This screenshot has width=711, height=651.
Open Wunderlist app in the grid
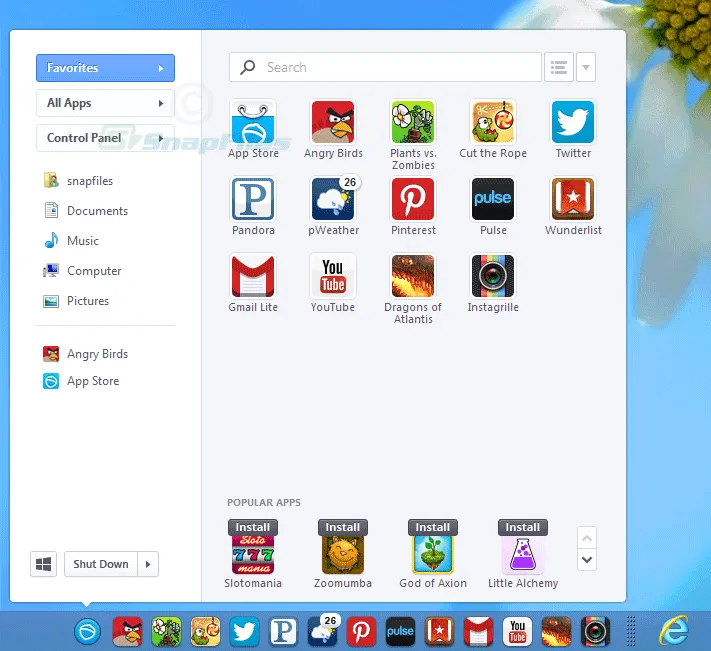click(573, 199)
